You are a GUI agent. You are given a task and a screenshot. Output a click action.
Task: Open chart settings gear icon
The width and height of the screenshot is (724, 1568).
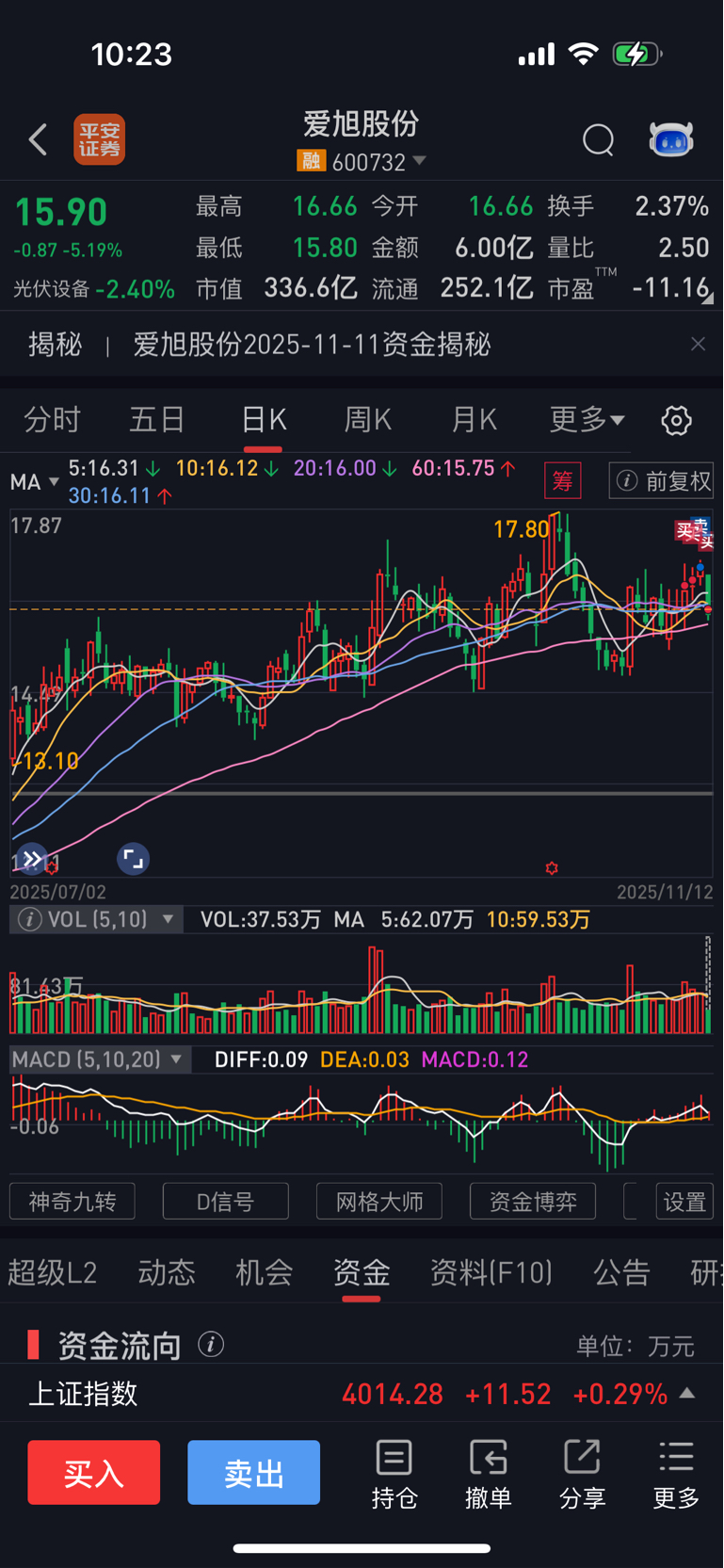(x=676, y=420)
